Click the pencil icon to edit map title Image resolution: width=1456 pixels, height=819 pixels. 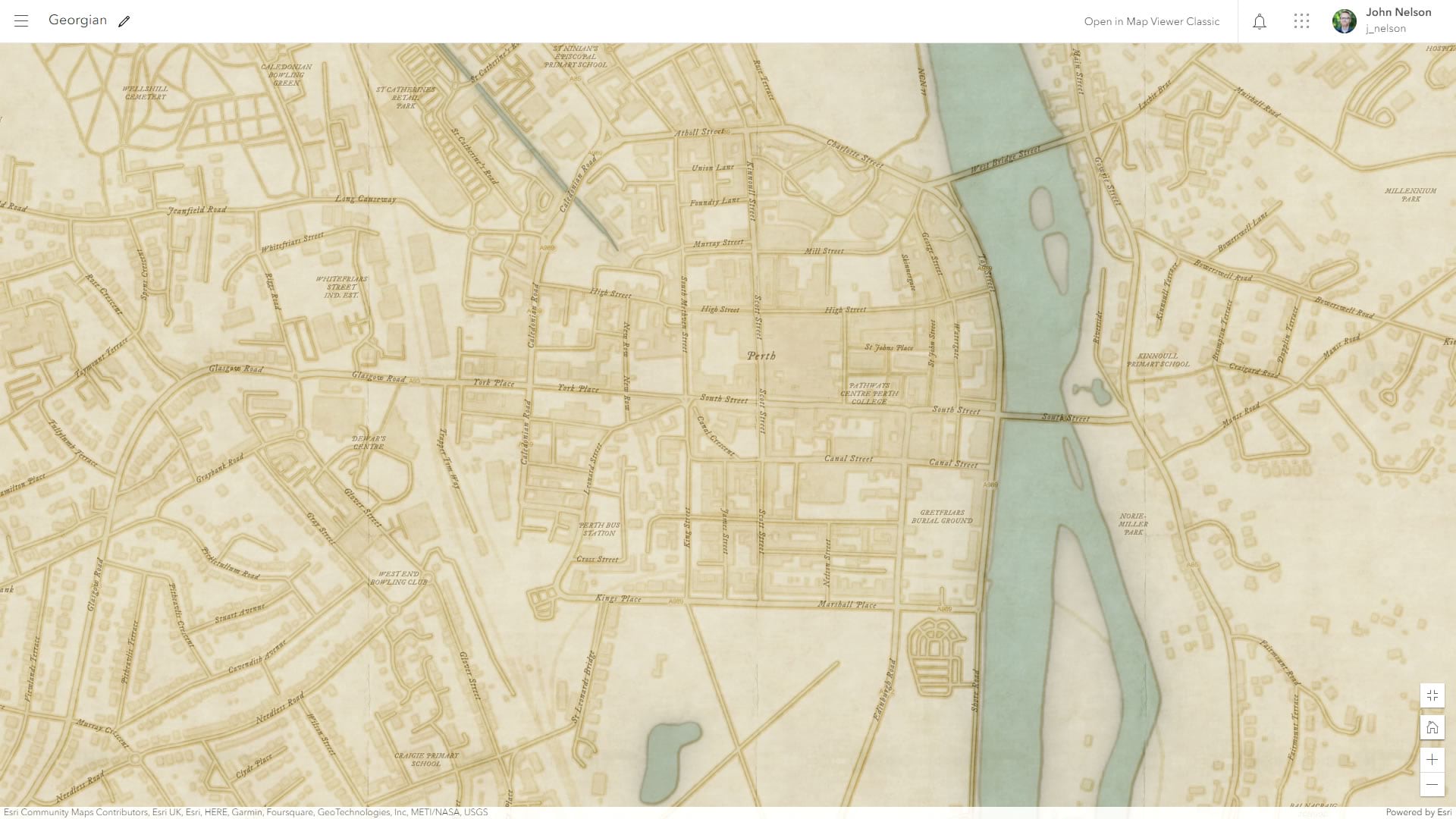pos(124,21)
